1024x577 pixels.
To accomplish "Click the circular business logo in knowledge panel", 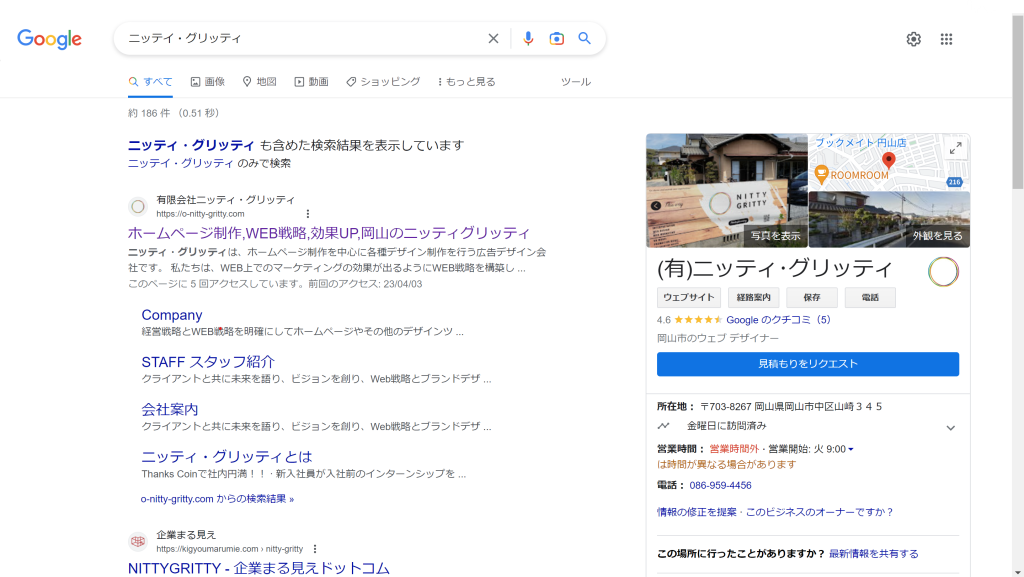I will pyautogui.click(x=943, y=272).
